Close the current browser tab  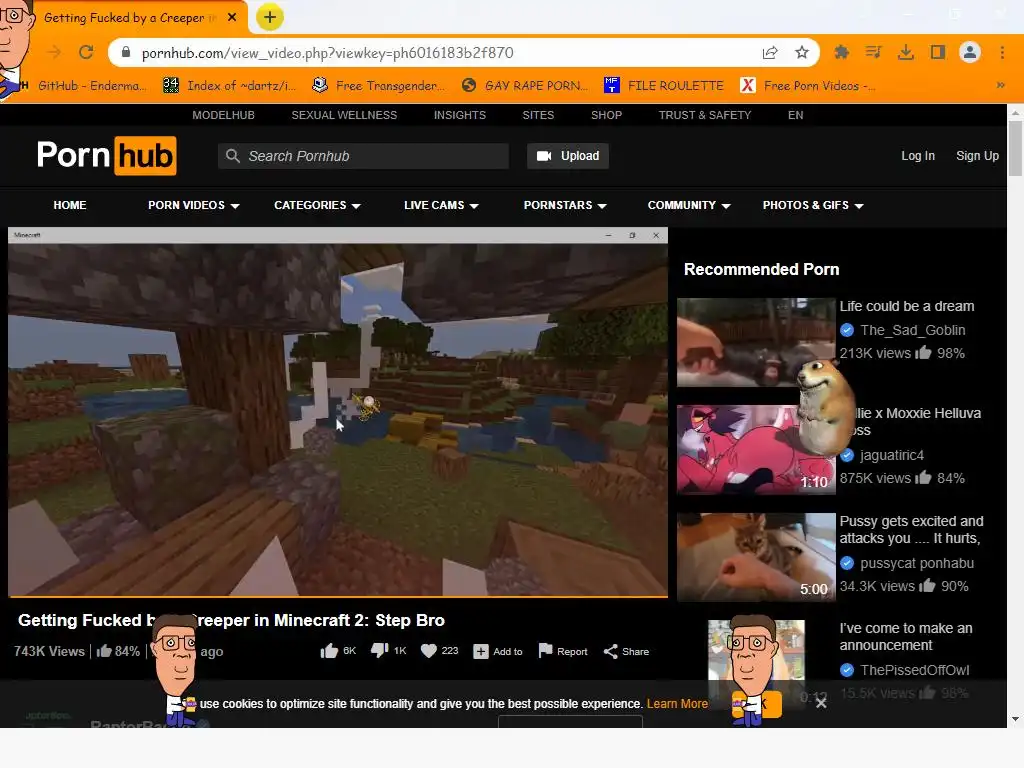[x=232, y=18]
